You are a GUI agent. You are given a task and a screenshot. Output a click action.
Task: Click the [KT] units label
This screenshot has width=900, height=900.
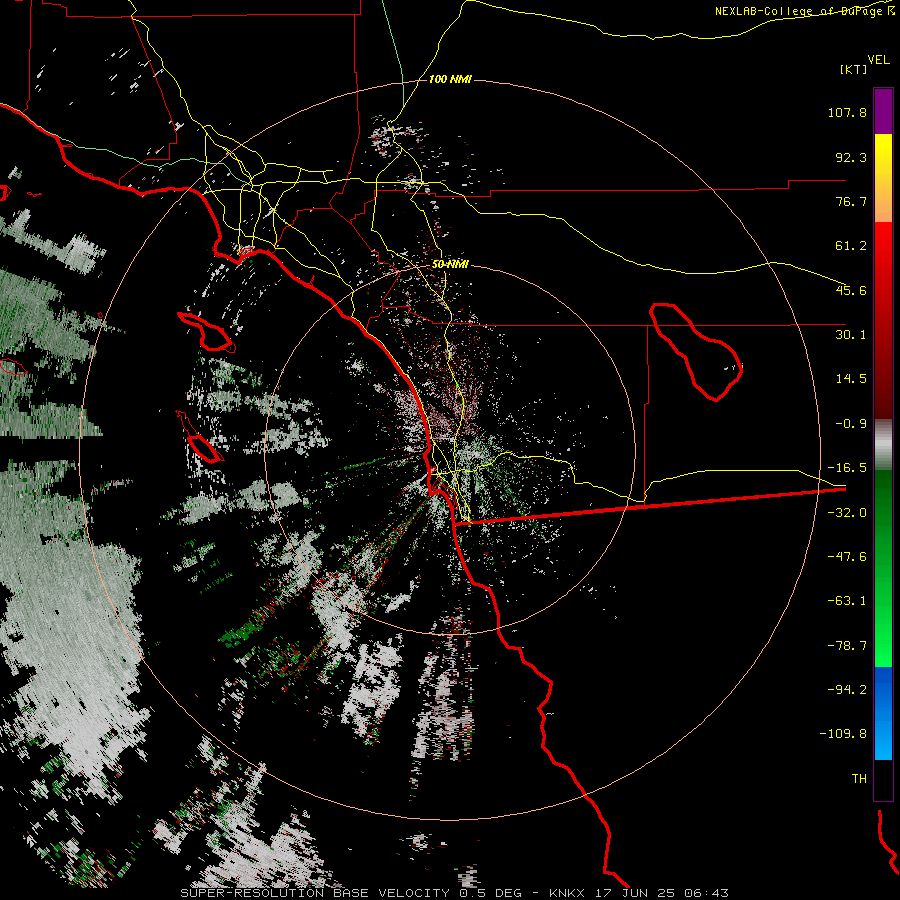click(854, 69)
